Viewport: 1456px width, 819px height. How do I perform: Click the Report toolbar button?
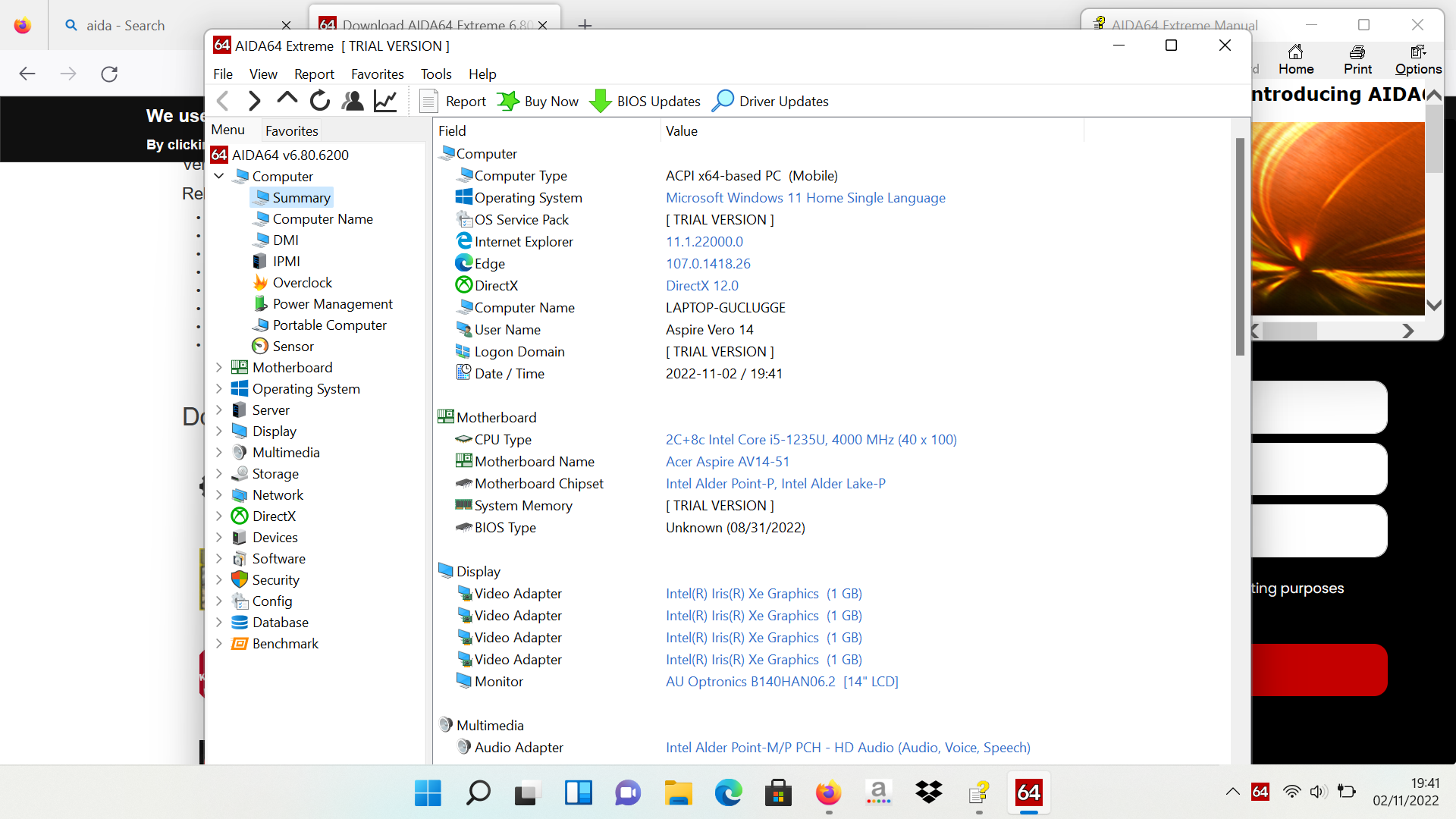click(453, 101)
